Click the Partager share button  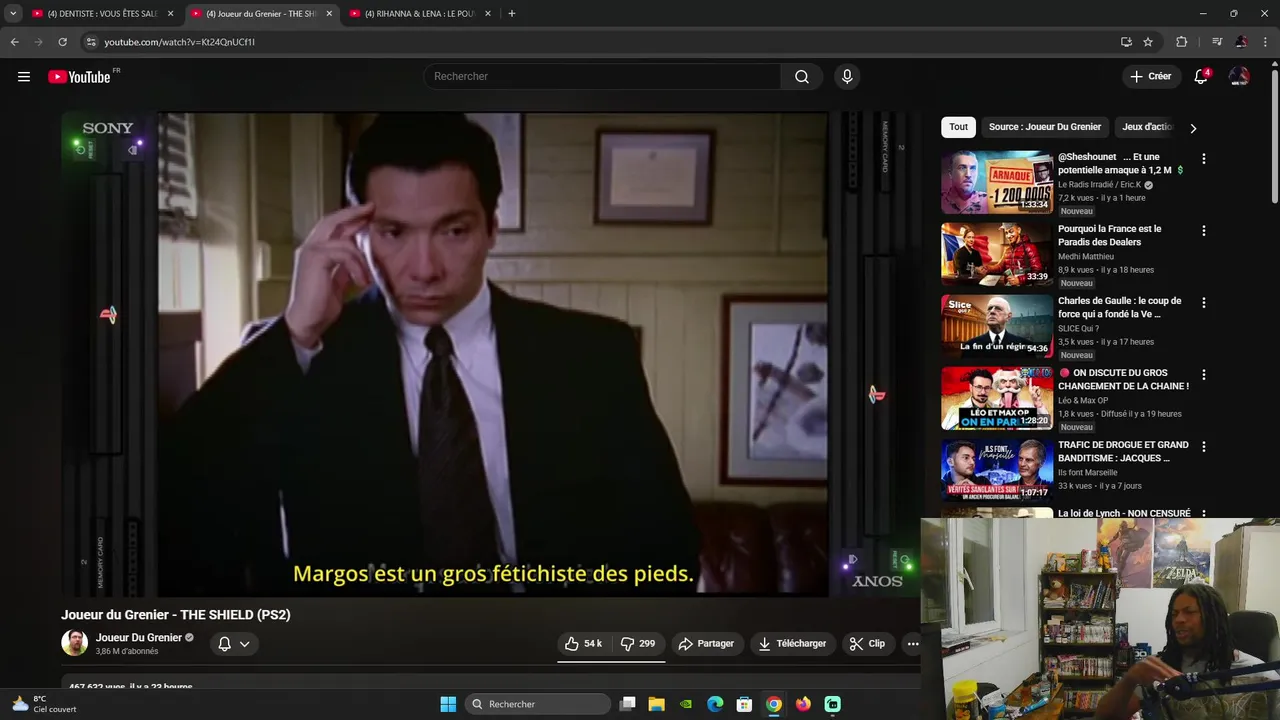tap(706, 644)
